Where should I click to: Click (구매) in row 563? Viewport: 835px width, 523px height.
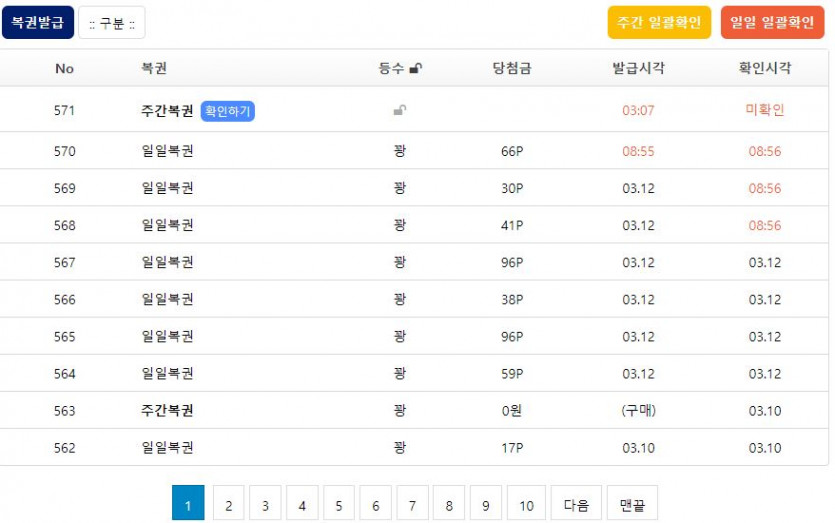[x=638, y=411]
